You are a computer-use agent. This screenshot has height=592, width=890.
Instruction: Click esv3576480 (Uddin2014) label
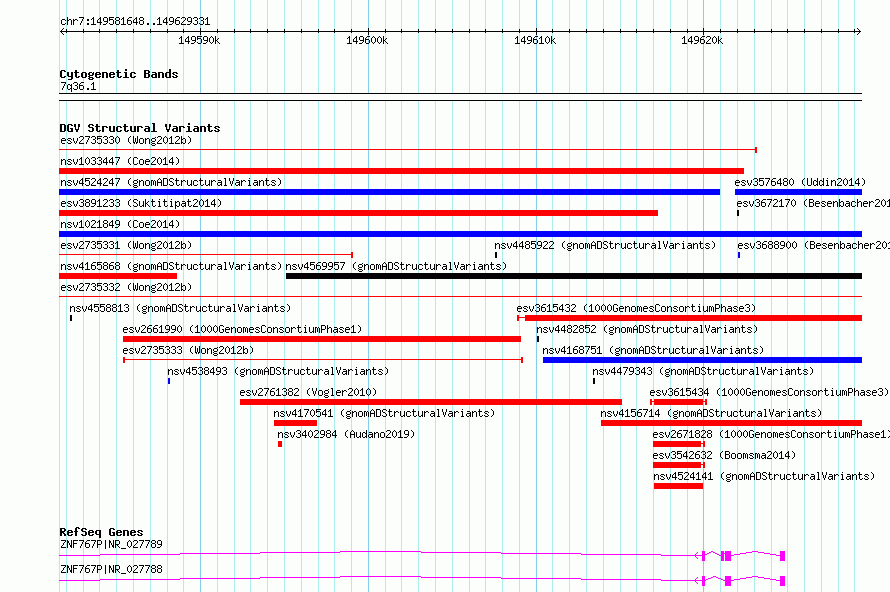[800, 182]
